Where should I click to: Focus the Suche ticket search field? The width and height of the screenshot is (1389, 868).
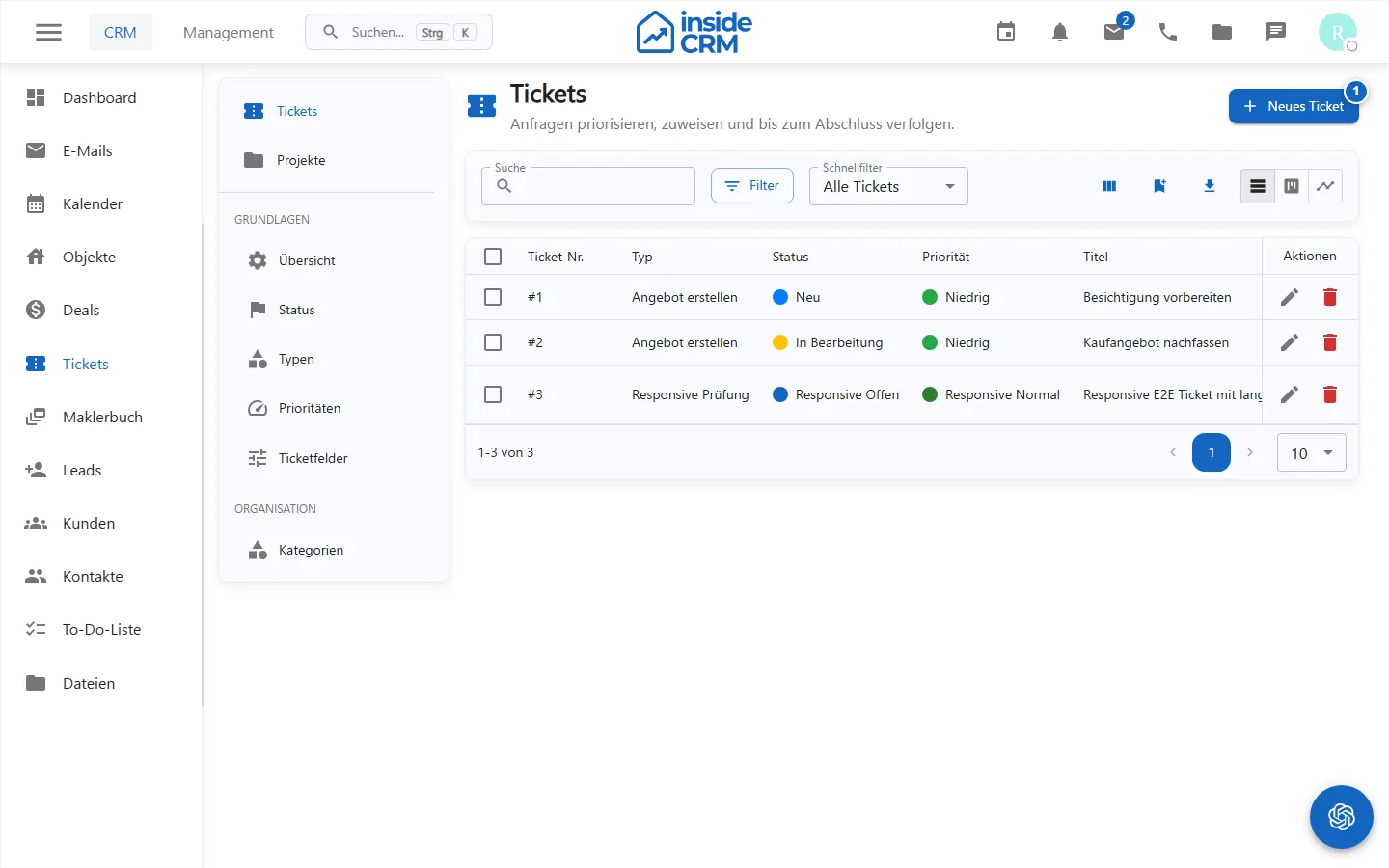[x=588, y=186]
